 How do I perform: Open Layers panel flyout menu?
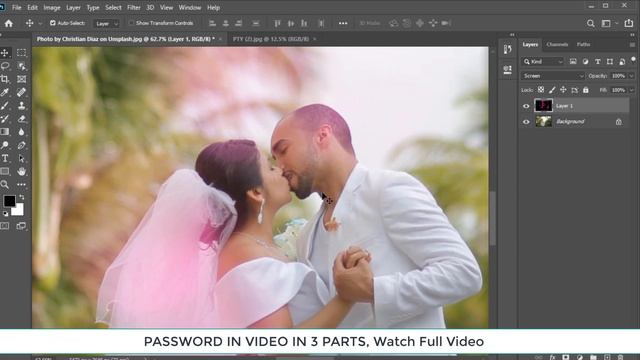[x=632, y=44]
